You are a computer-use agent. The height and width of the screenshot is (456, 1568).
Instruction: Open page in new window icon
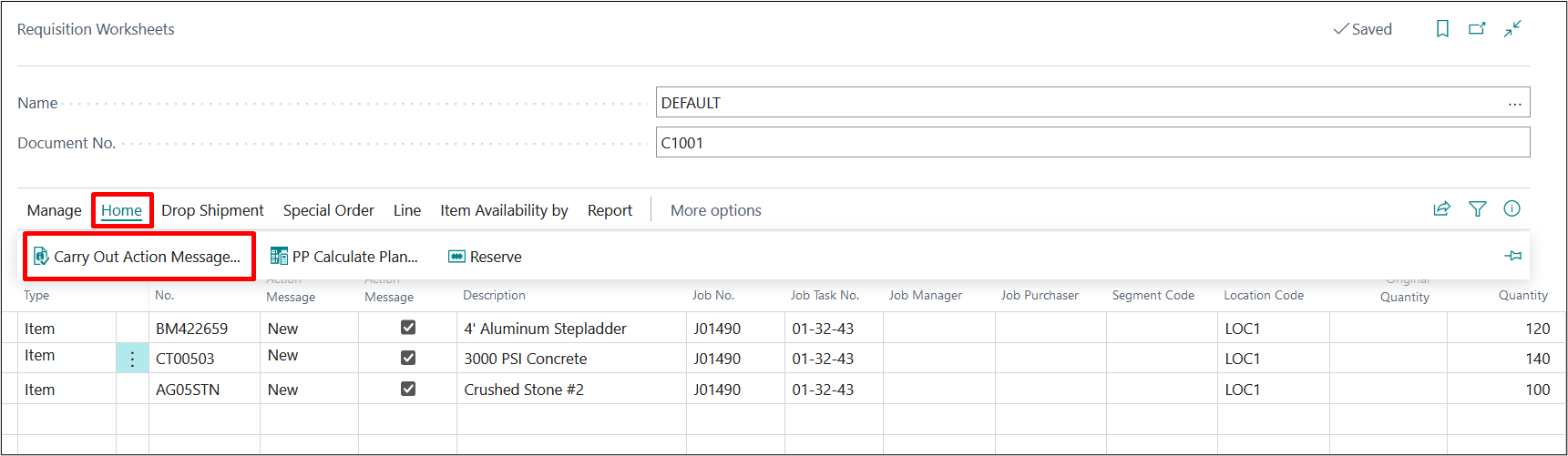point(1477,29)
